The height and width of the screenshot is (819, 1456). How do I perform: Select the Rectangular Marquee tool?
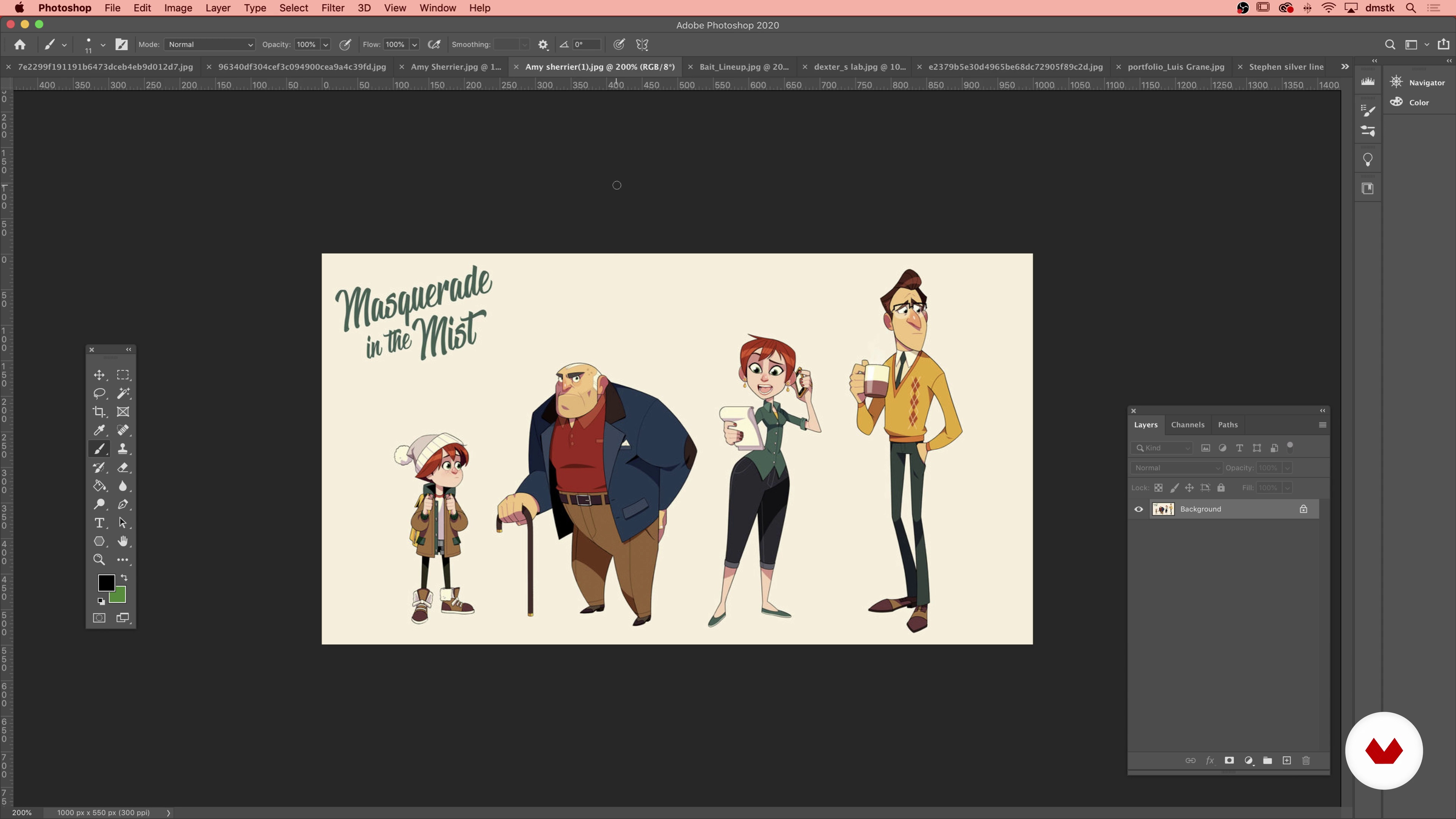click(x=122, y=375)
